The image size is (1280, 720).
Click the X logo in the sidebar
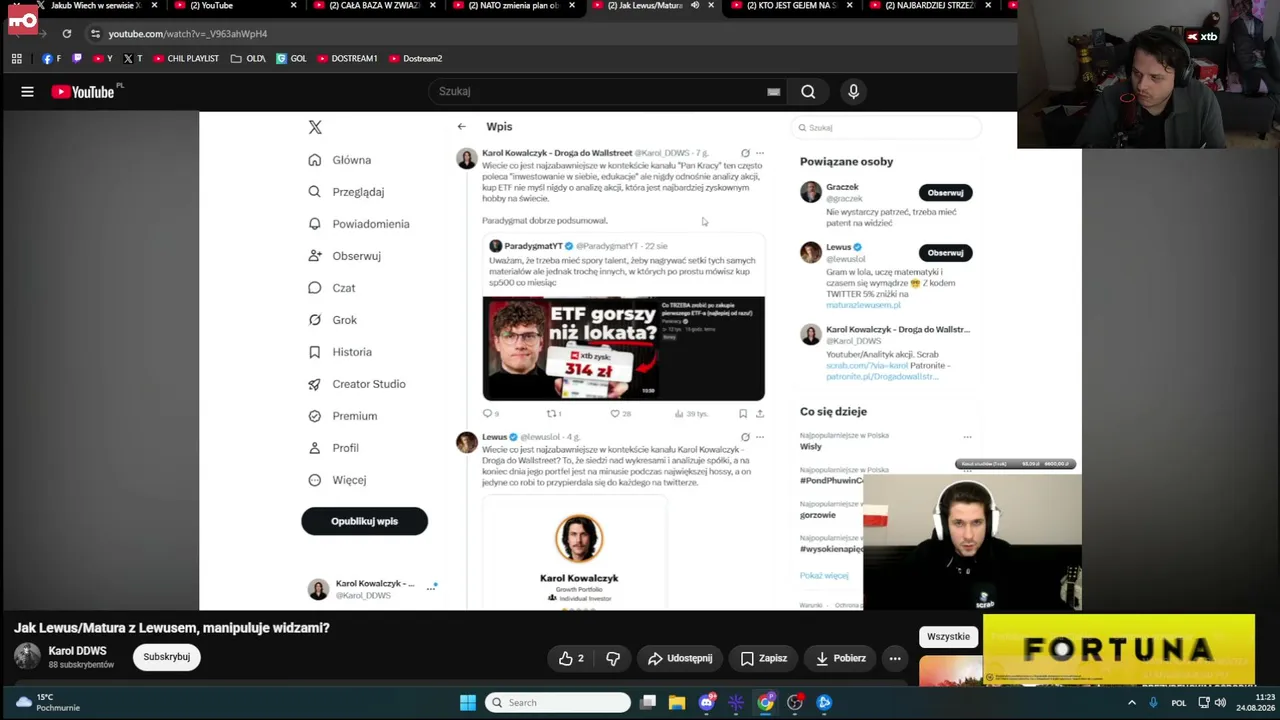[x=315, y=127]
